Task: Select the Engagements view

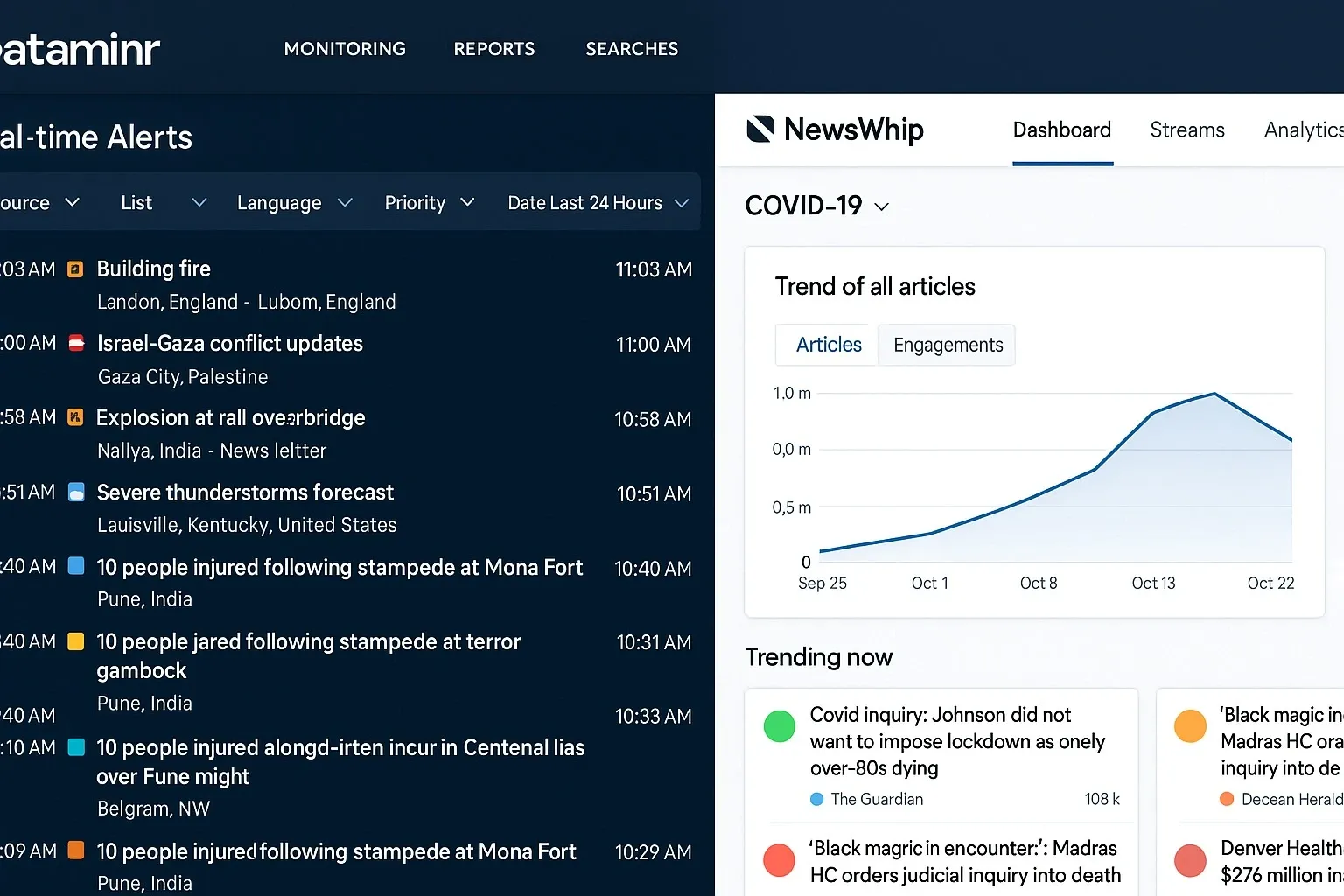Action: [x=947, y=345]
